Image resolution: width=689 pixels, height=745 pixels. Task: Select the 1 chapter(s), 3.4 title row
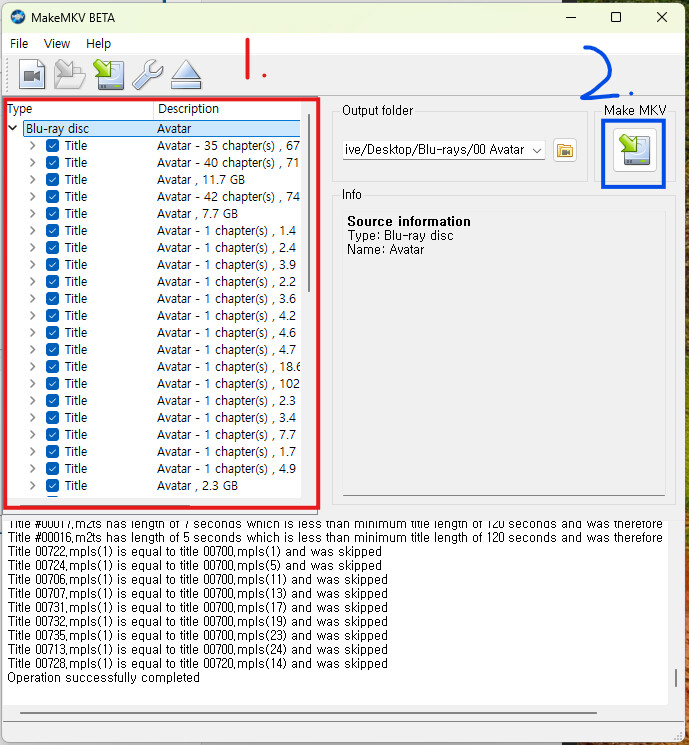pyautogui.click(x=162, y=418)
